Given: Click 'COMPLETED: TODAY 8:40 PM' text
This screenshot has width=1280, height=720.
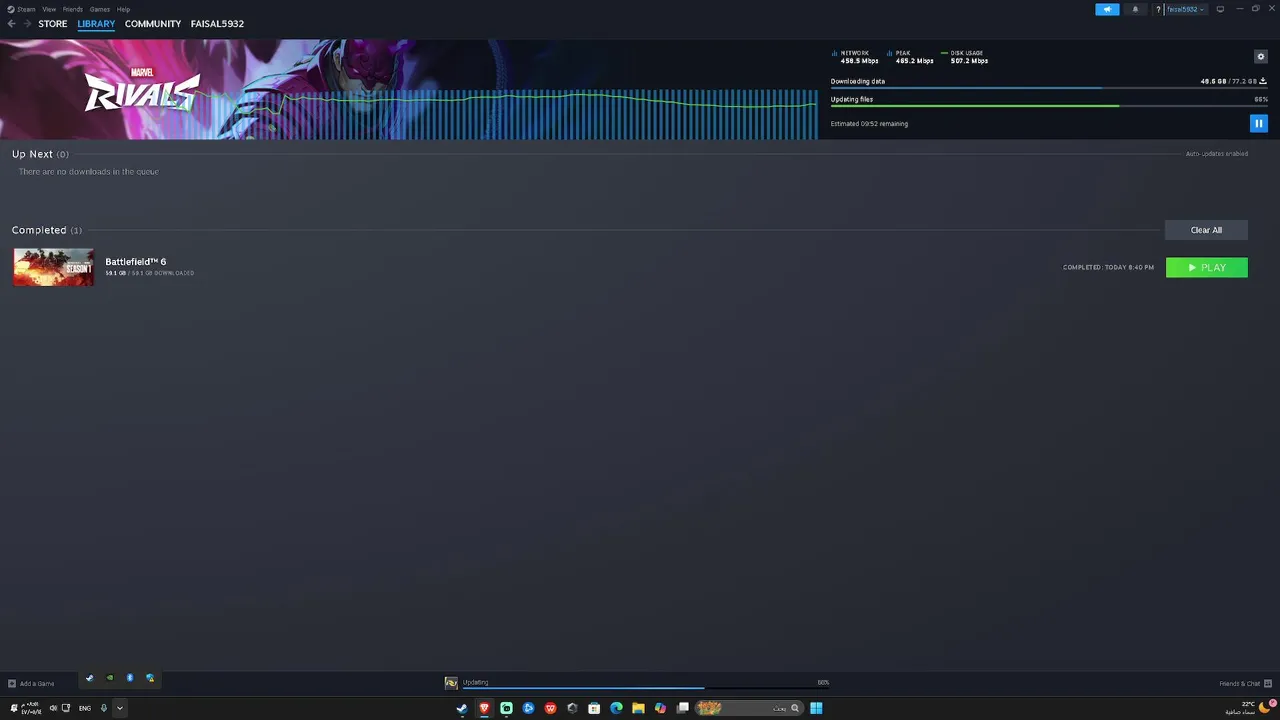Looking at the screenshot, I should click(x=1108, y=267).
